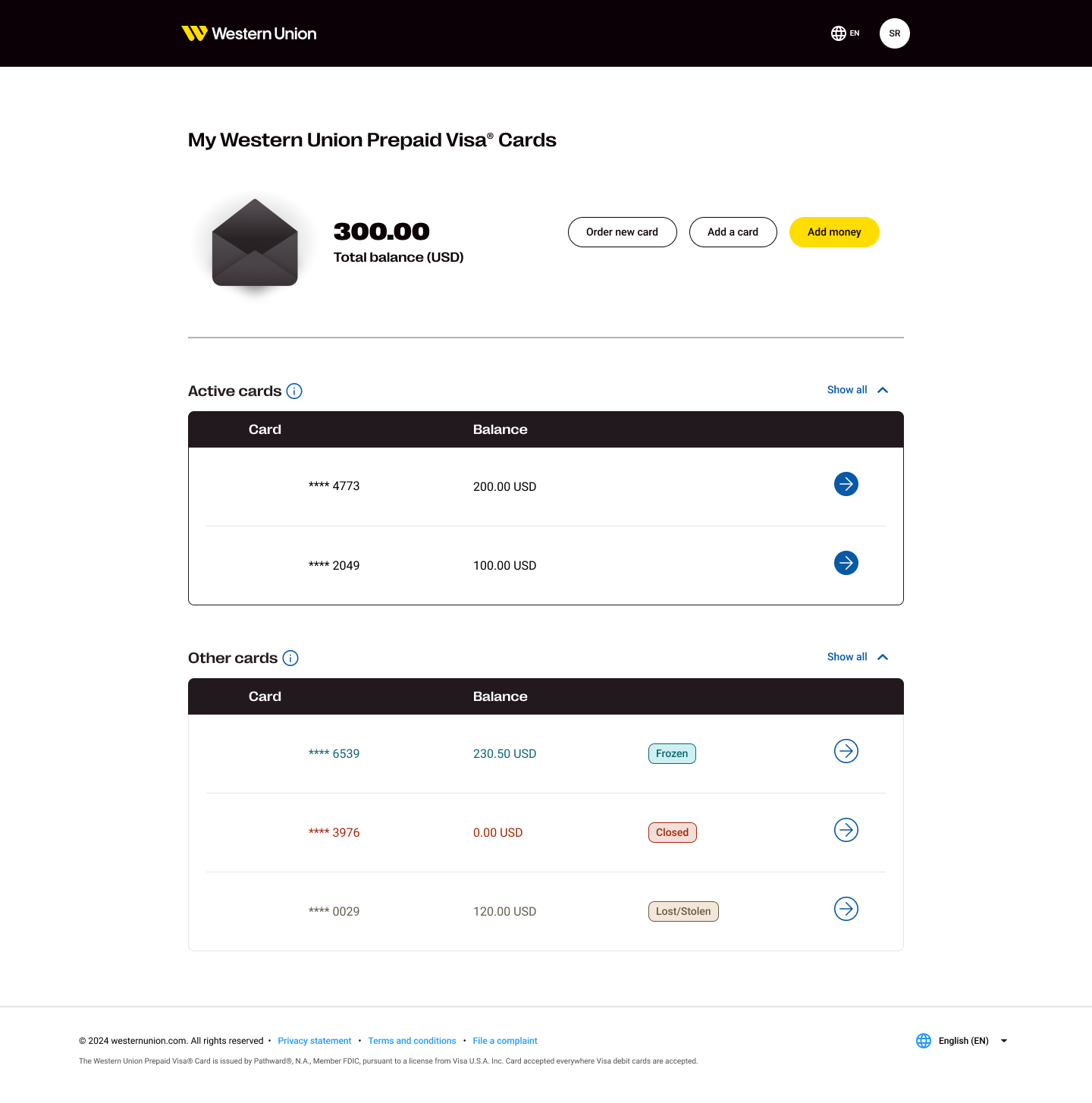The width and height of the screenshot is (1092, 1103).
Task: Open frozen card 6539 details arrow
Action: (x=846, y=751)
